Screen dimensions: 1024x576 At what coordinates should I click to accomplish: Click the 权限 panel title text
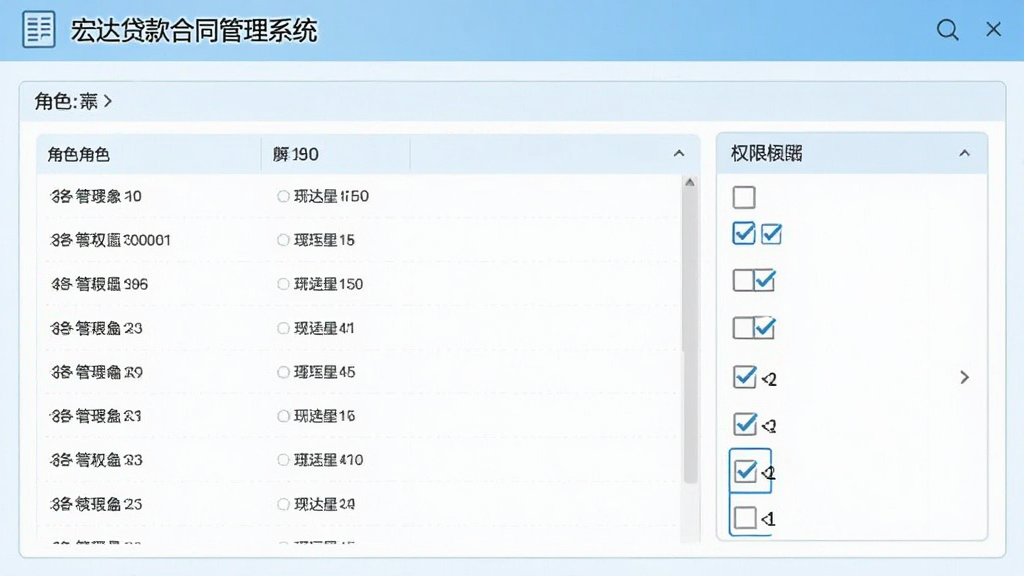[x=766, y=153]
